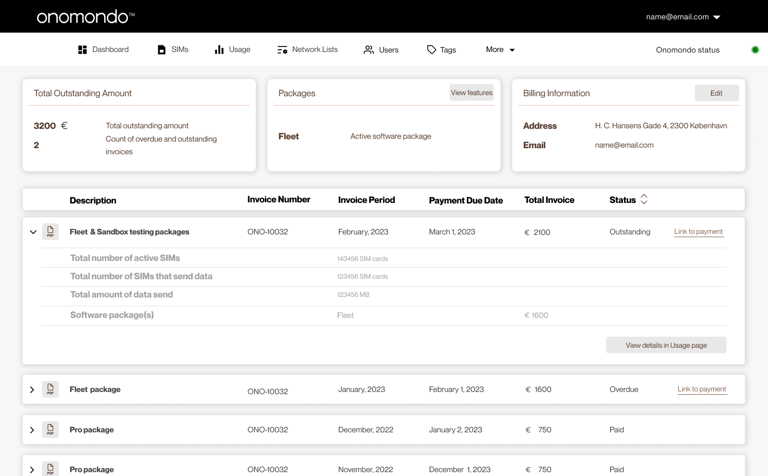Download PDF for Fleet & Sandbox invoice
768x476 pixels.
pos(50,232)
